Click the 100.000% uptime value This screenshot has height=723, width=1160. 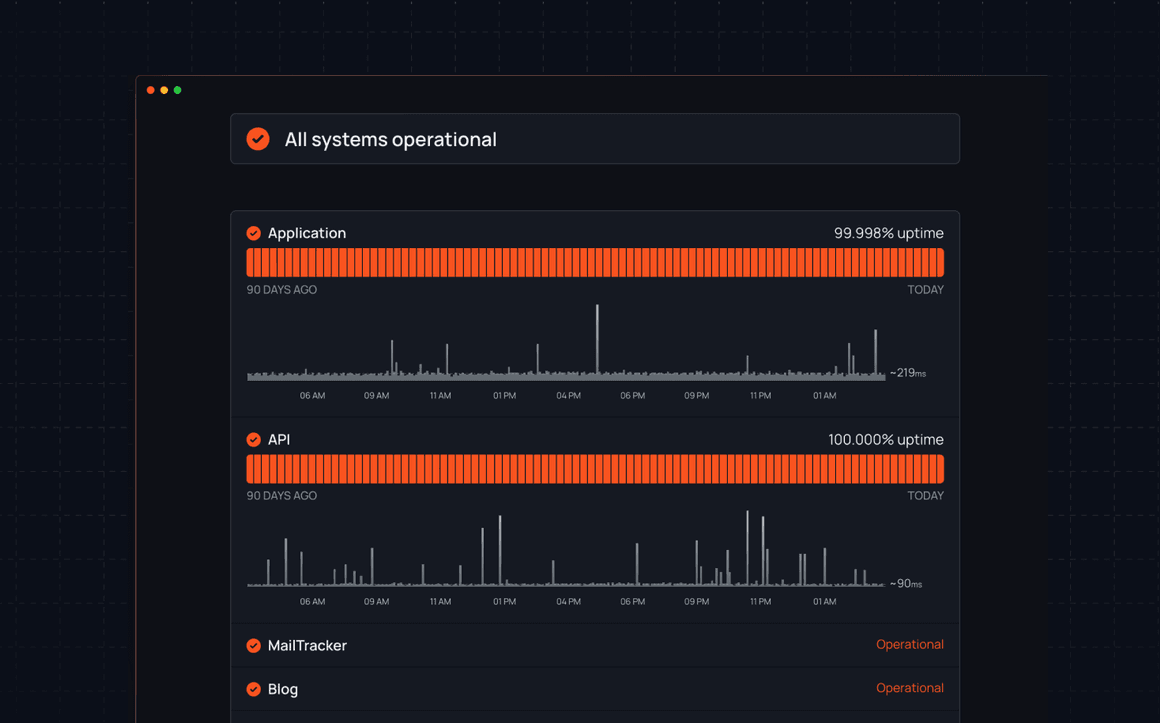pos(886,440)
